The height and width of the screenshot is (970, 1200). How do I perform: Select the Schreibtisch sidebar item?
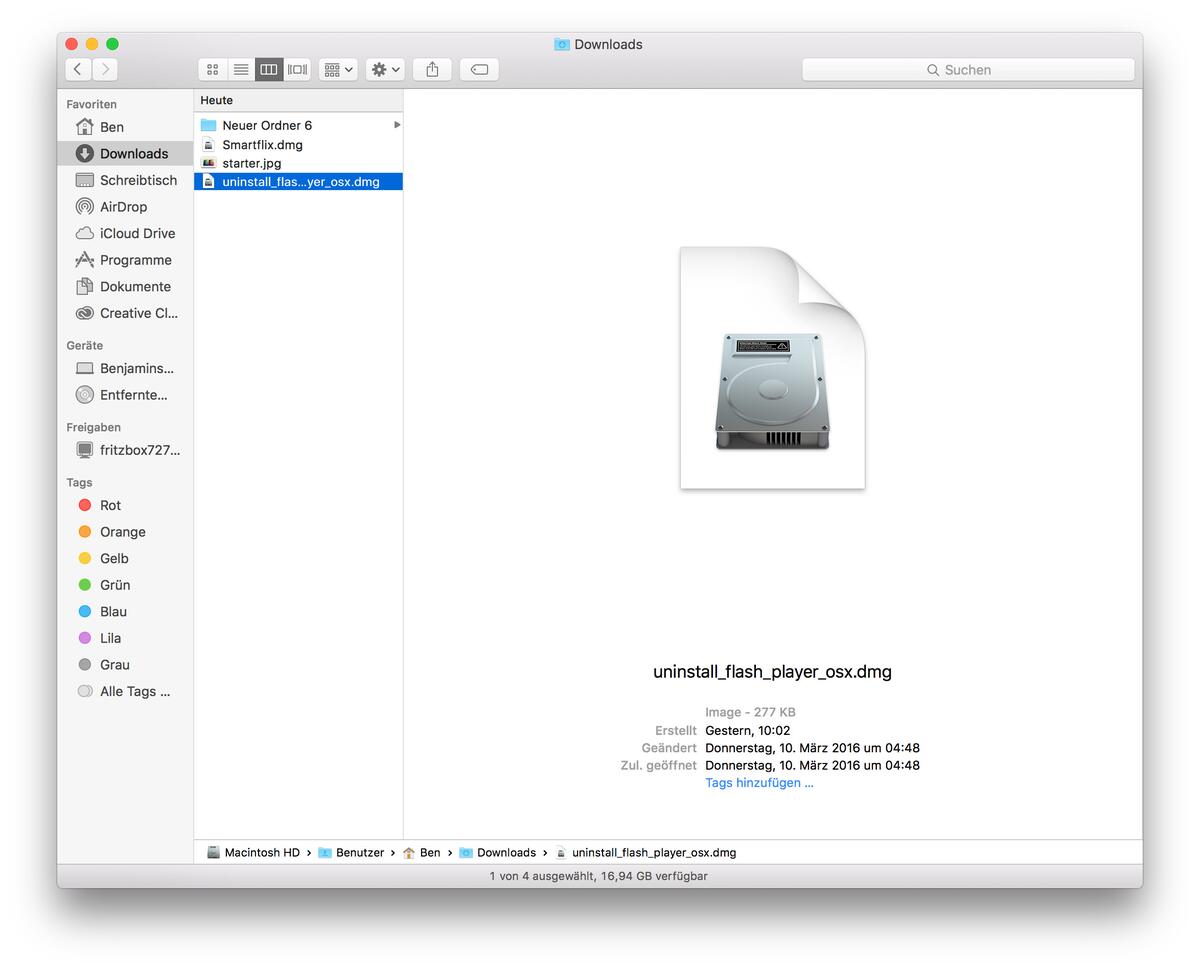[138, 180]
